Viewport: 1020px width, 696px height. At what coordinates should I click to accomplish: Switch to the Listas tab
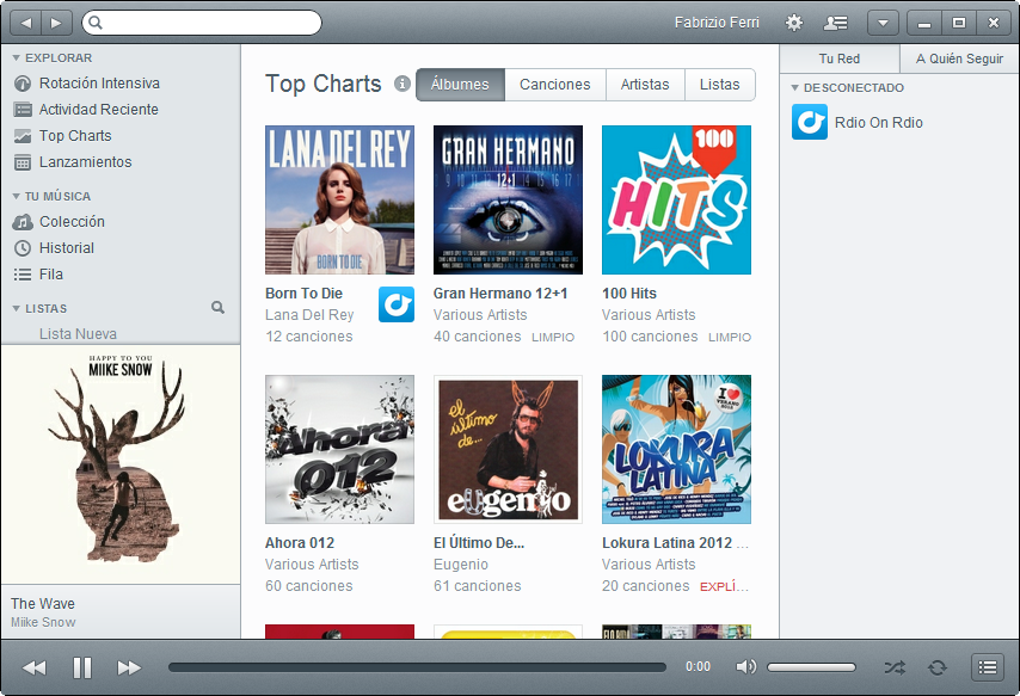(x=719, y=85)
